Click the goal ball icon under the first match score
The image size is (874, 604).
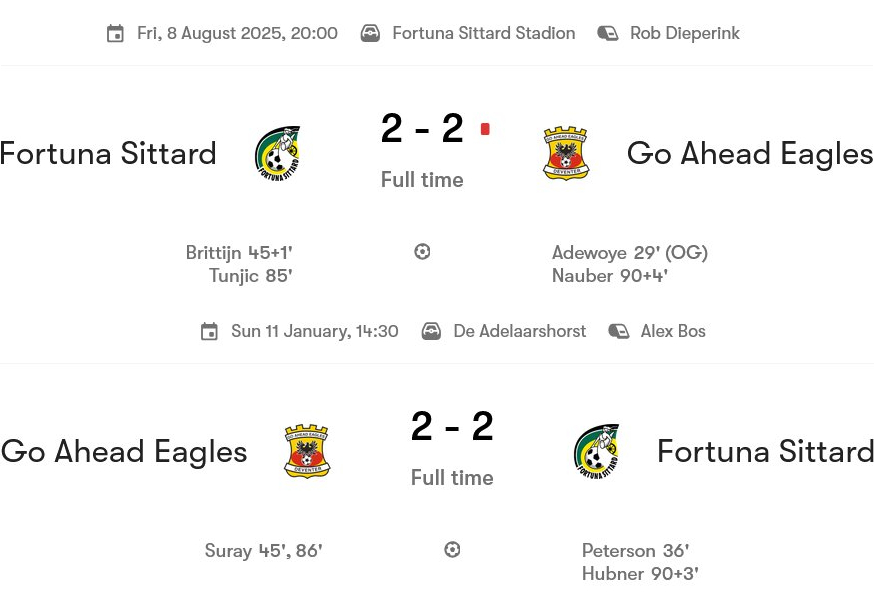422,252
